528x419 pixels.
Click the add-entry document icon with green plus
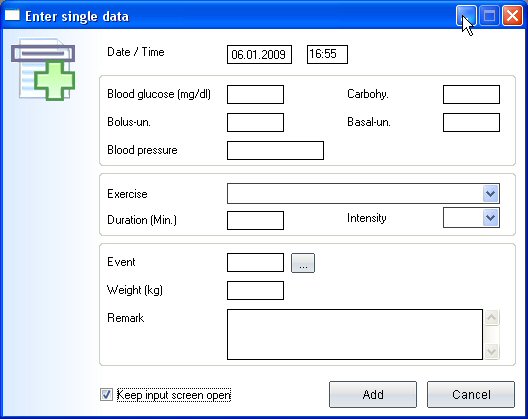coord(43,70)
